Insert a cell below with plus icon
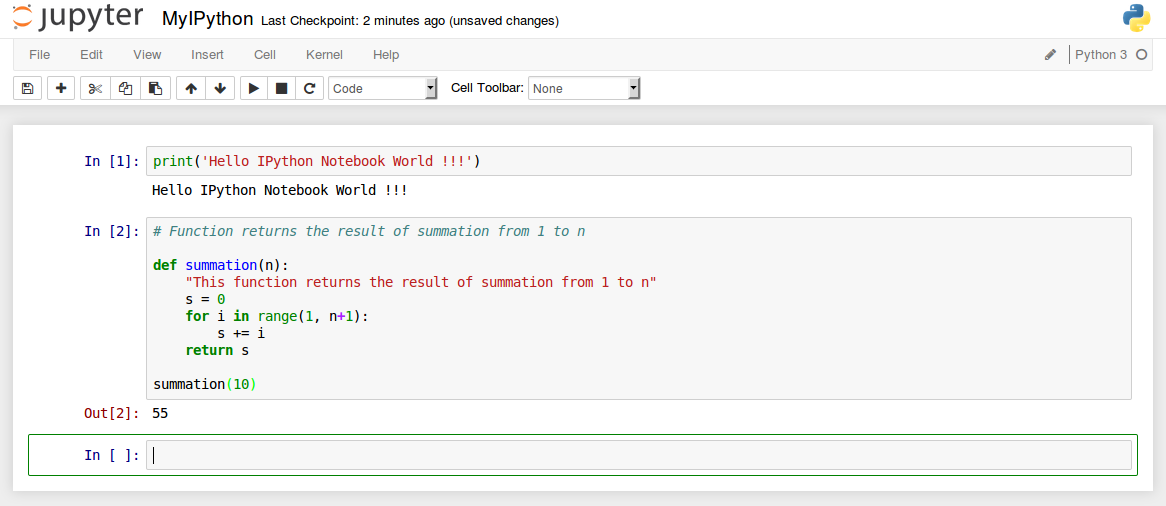The image size is (1166, 506). pyautogui.click(x=61, y=89)
